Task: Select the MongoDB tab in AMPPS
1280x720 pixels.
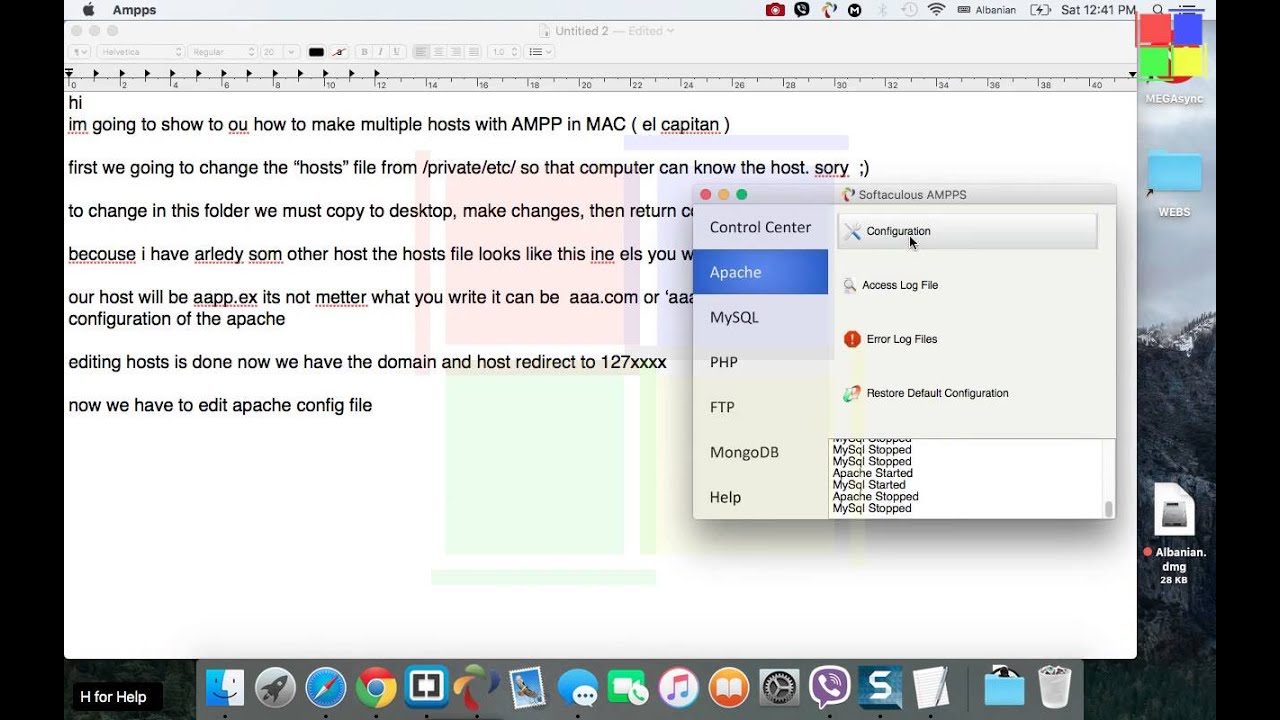Action: pyautogui.click(x=760, y=452)
